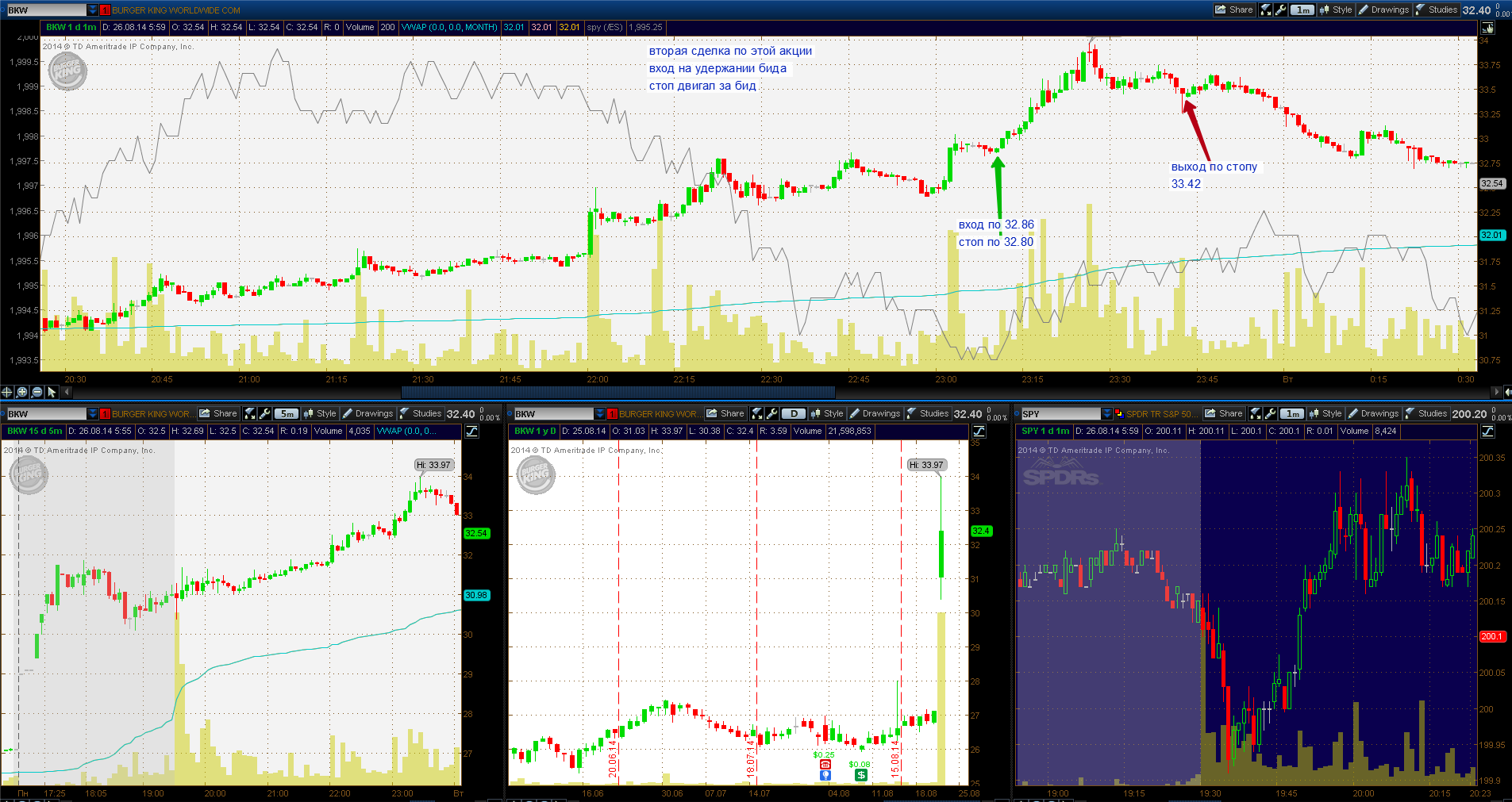Click the zoom in magnifier below the main chart
The width and height of the screenshot is (1512, 802).
[x=22, y=392]
